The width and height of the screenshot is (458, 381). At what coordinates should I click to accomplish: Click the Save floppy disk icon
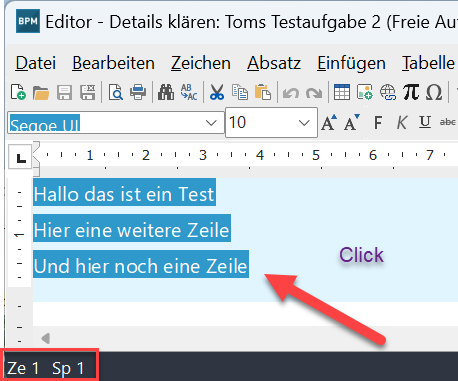pyautogui.click(x=64, y=92)
